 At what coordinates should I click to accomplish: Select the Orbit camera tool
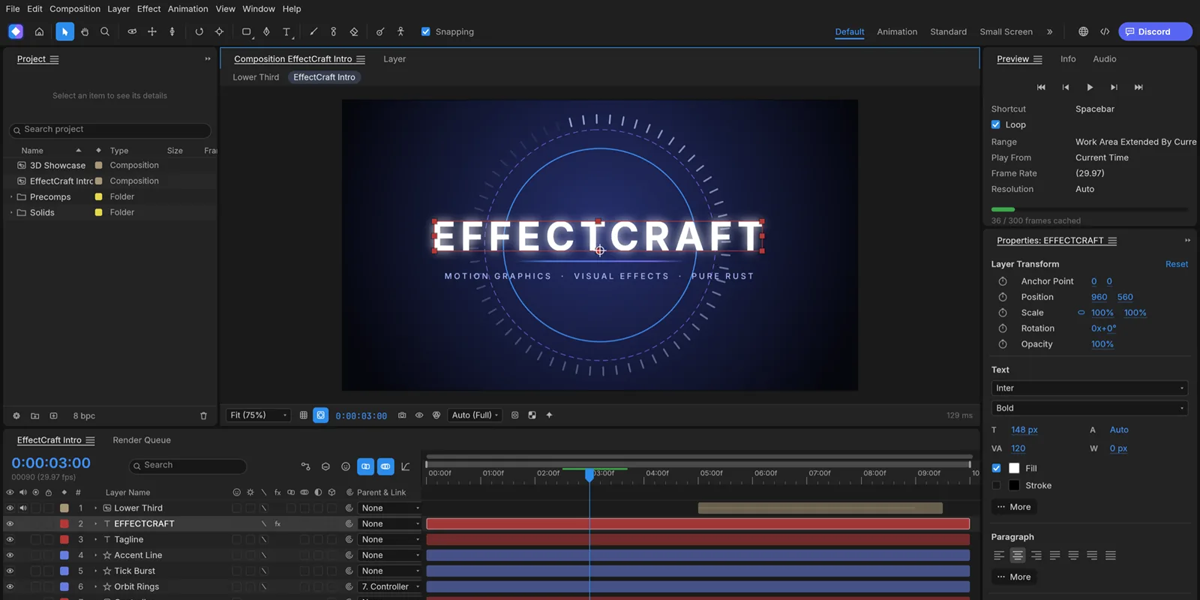click(132, 32)
